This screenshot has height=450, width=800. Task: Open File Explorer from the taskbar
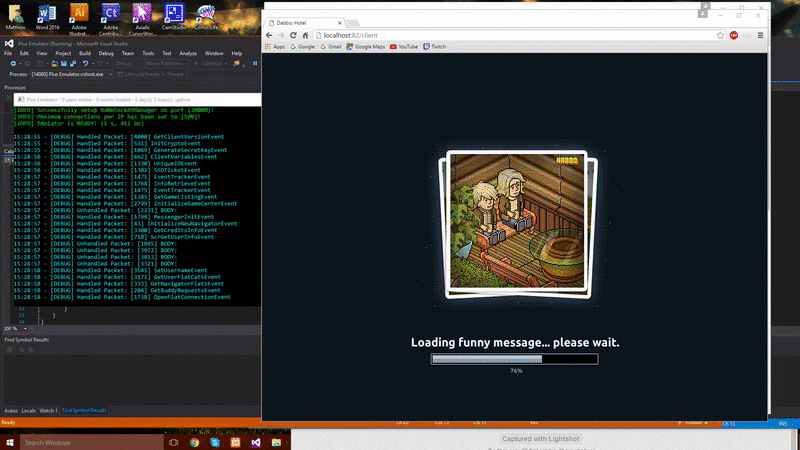point(276,442)
